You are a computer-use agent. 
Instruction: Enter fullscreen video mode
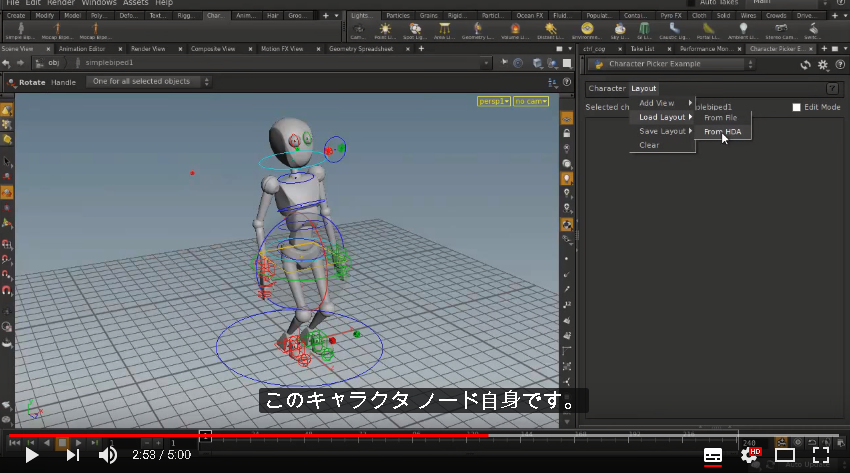[x=821, y=455]
